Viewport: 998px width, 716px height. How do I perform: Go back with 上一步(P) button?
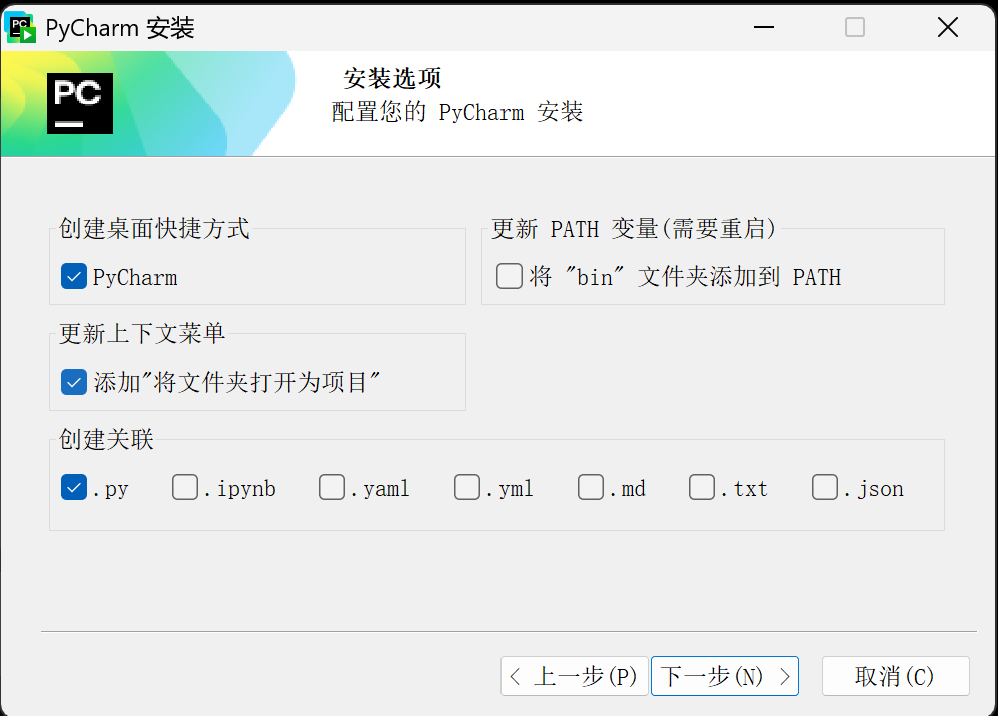click(x=574, y=676)
